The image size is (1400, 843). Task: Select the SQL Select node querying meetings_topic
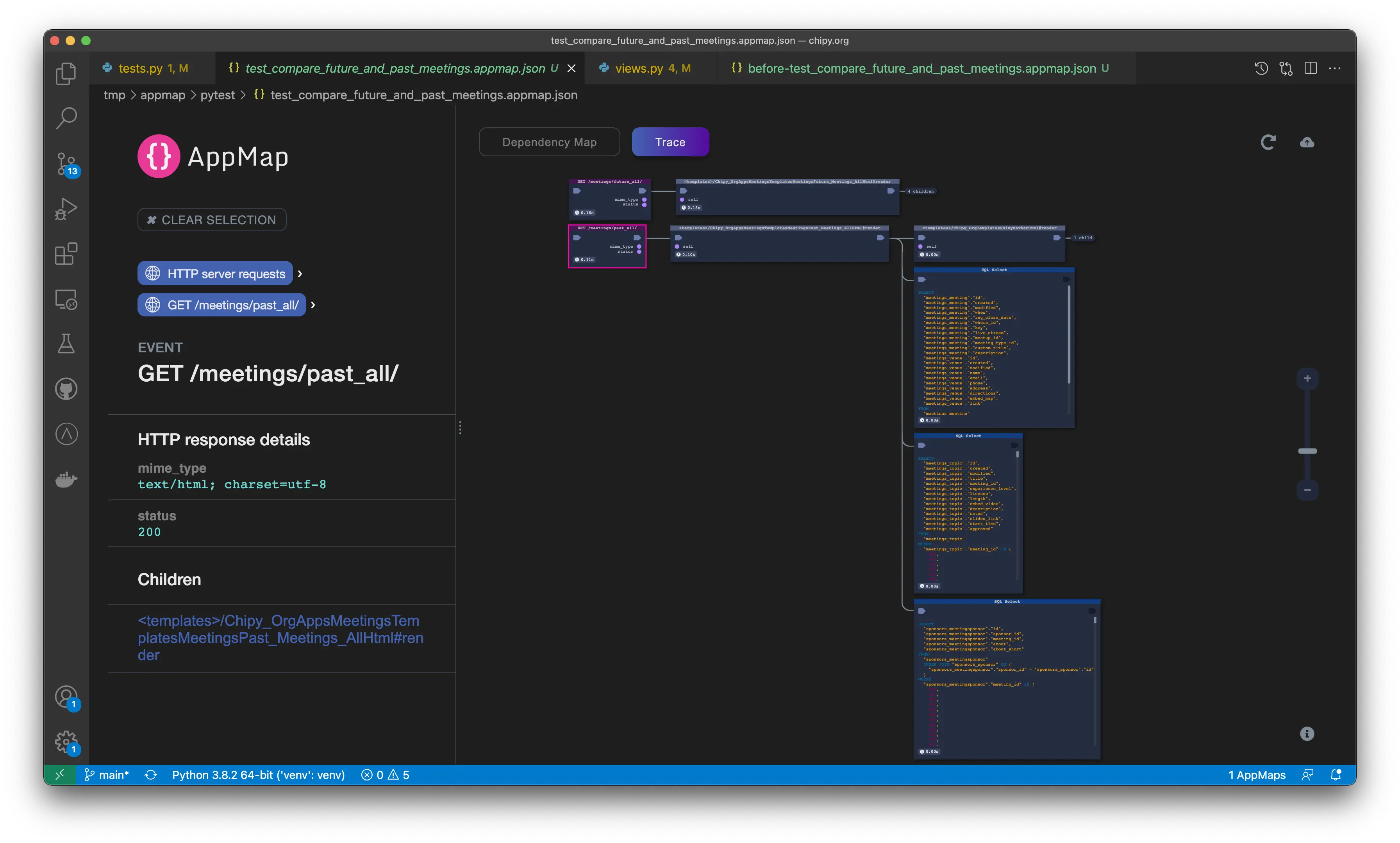968,513
